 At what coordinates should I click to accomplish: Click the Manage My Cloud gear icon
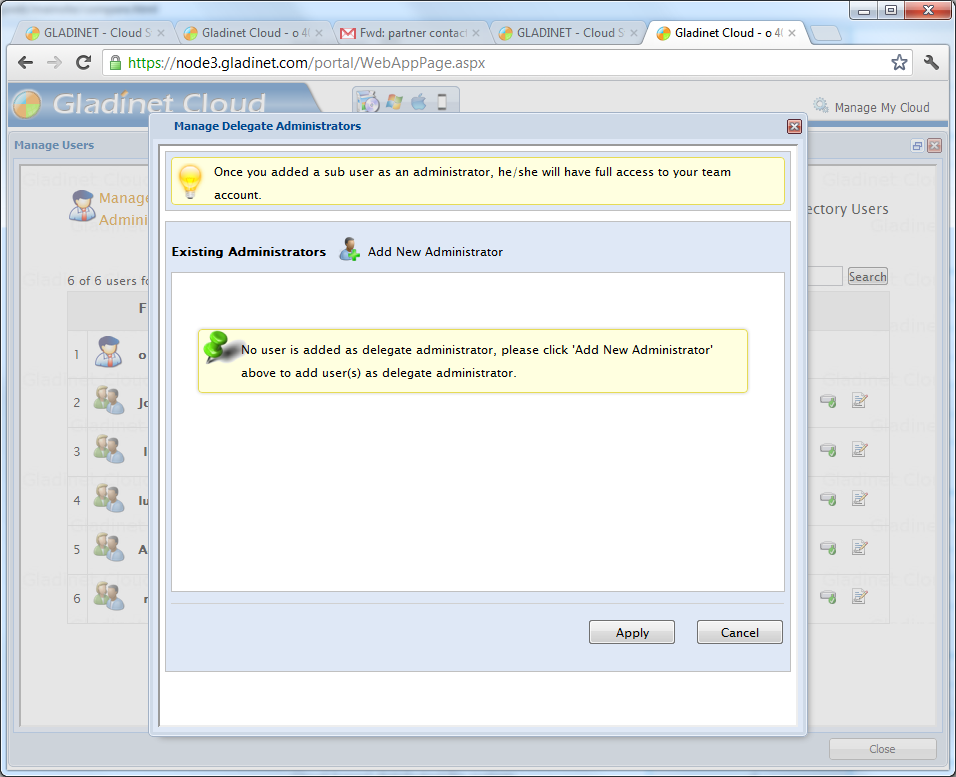pos(821,106)
